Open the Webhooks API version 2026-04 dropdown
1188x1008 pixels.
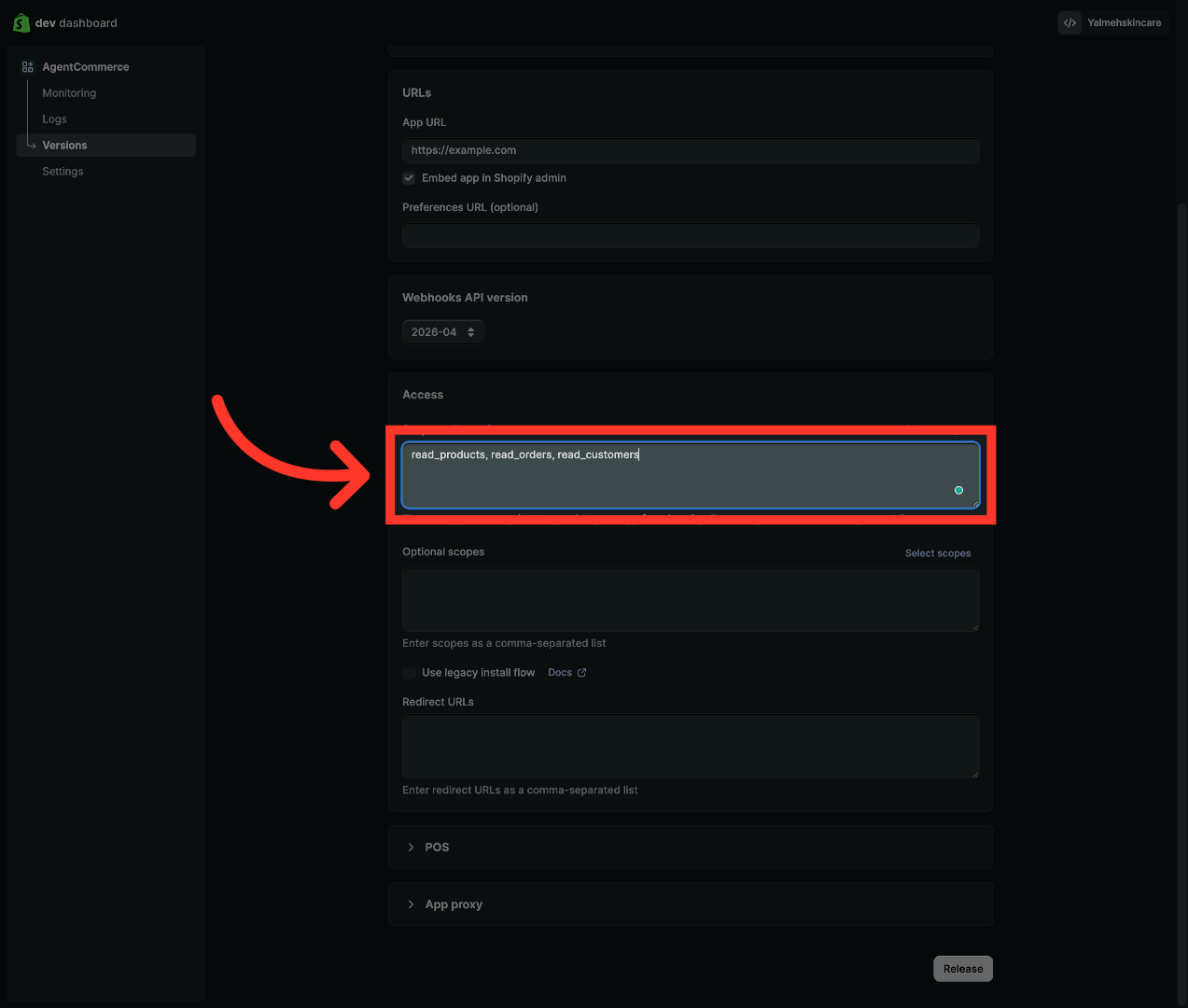[x=442, y=332]
